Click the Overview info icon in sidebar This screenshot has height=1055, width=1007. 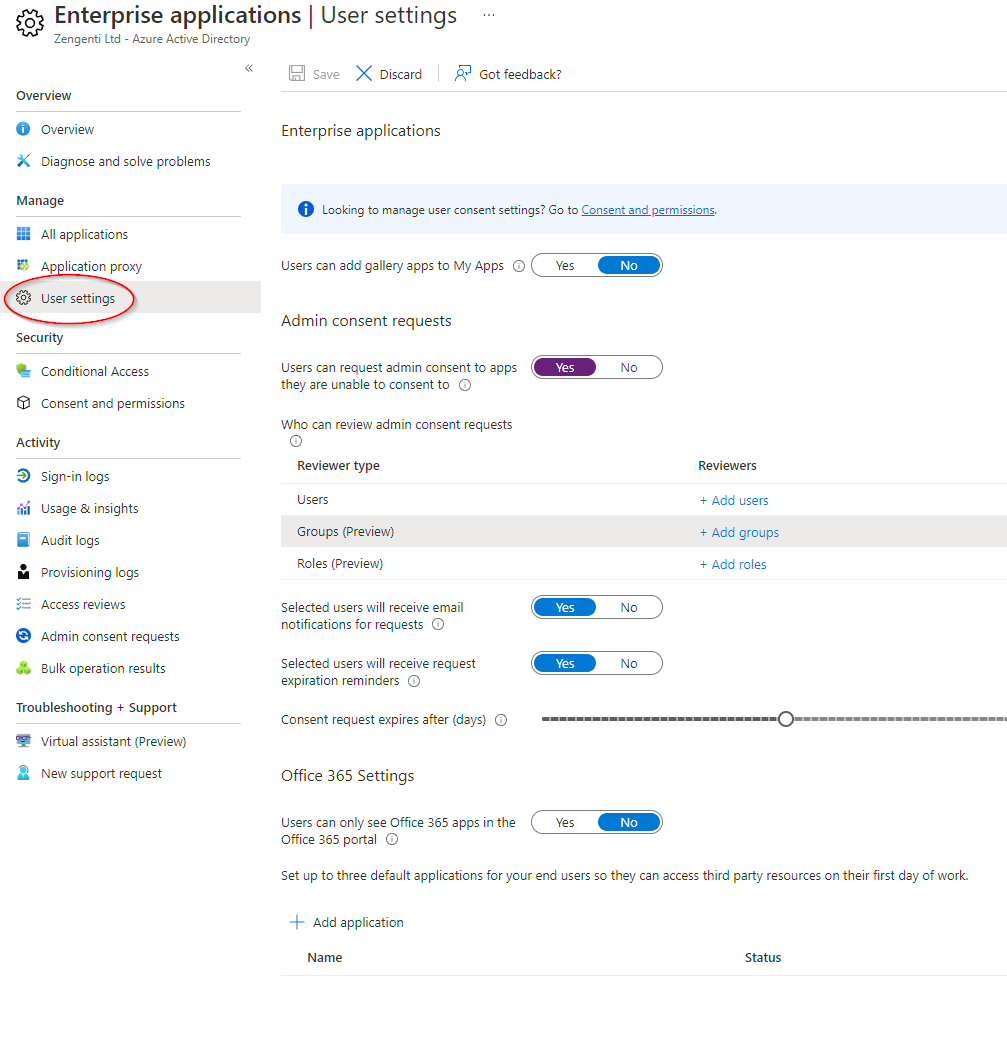[x=24, y=129]
